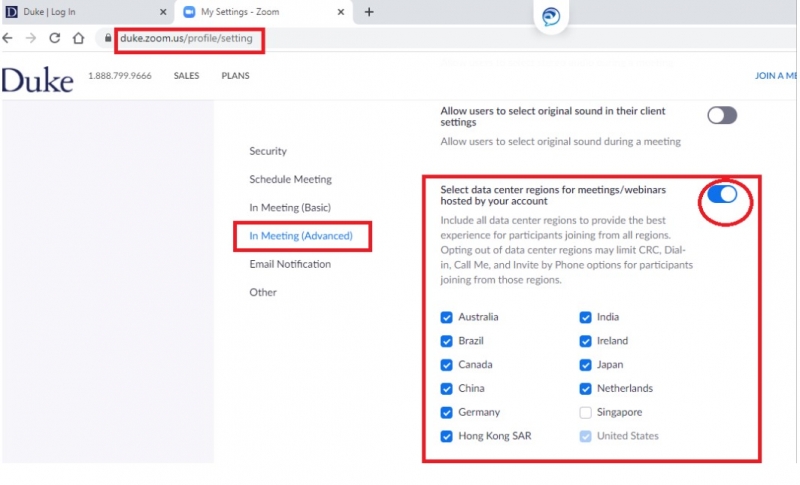This screenshot has height=485, width=800.
Task: Uncheck the Australia checkbox
Action: click(446, 317)
